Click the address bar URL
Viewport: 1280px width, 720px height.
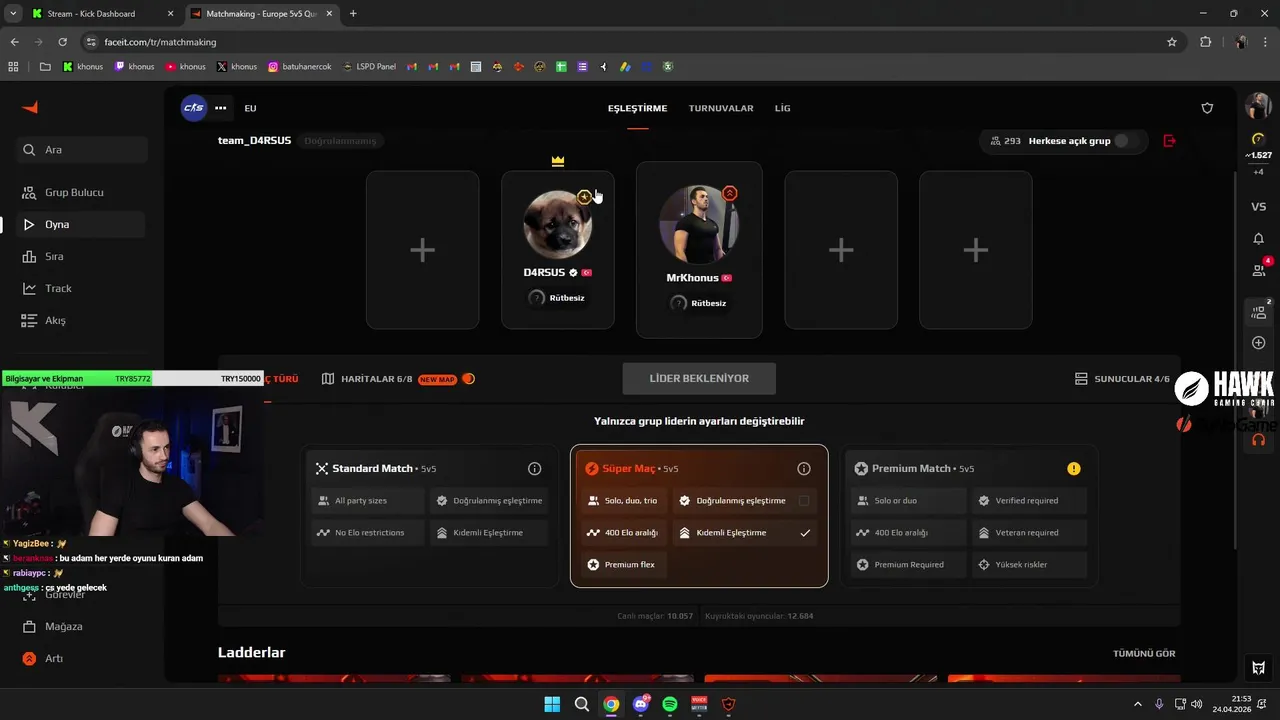tap(160, 42)
